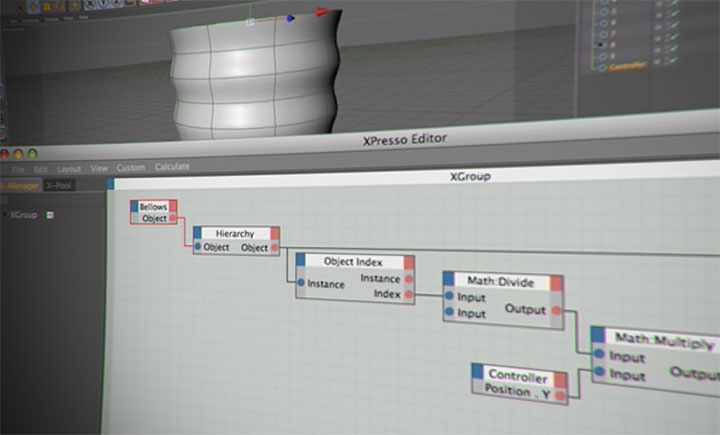This screenshot has height=435, width=720.
Task: Open Hierarchy node blue input ports corner
Action: [197, 233]
